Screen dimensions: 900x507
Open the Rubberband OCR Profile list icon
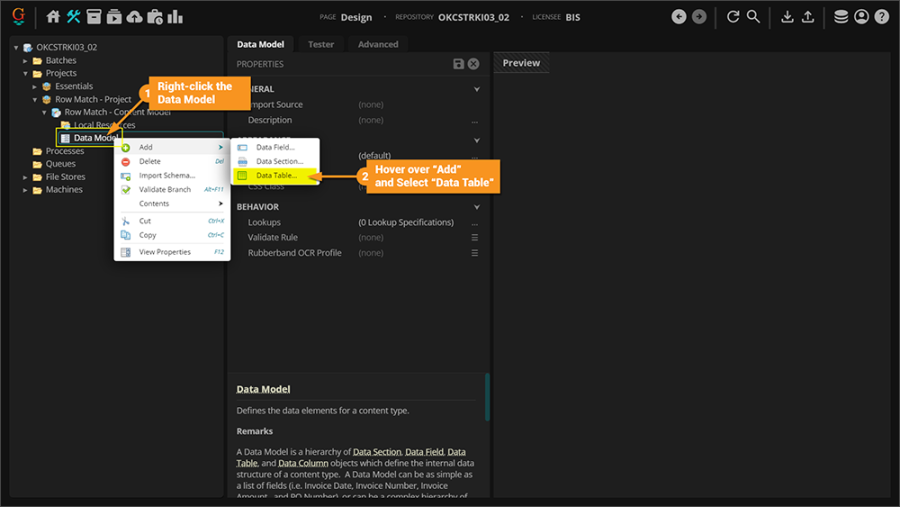(x=475, y=253)
